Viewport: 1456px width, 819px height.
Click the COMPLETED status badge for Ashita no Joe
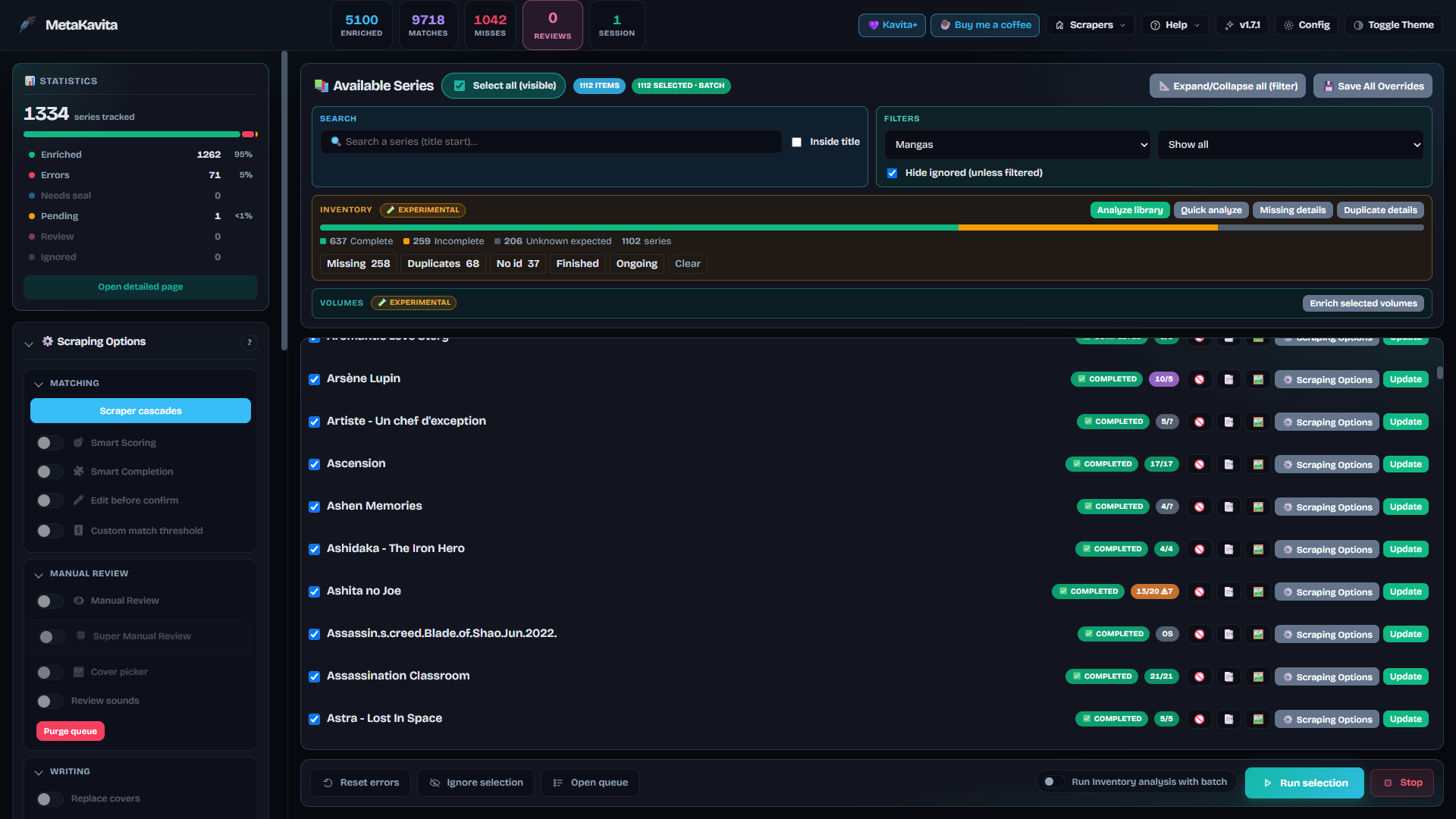point(1088,591)
